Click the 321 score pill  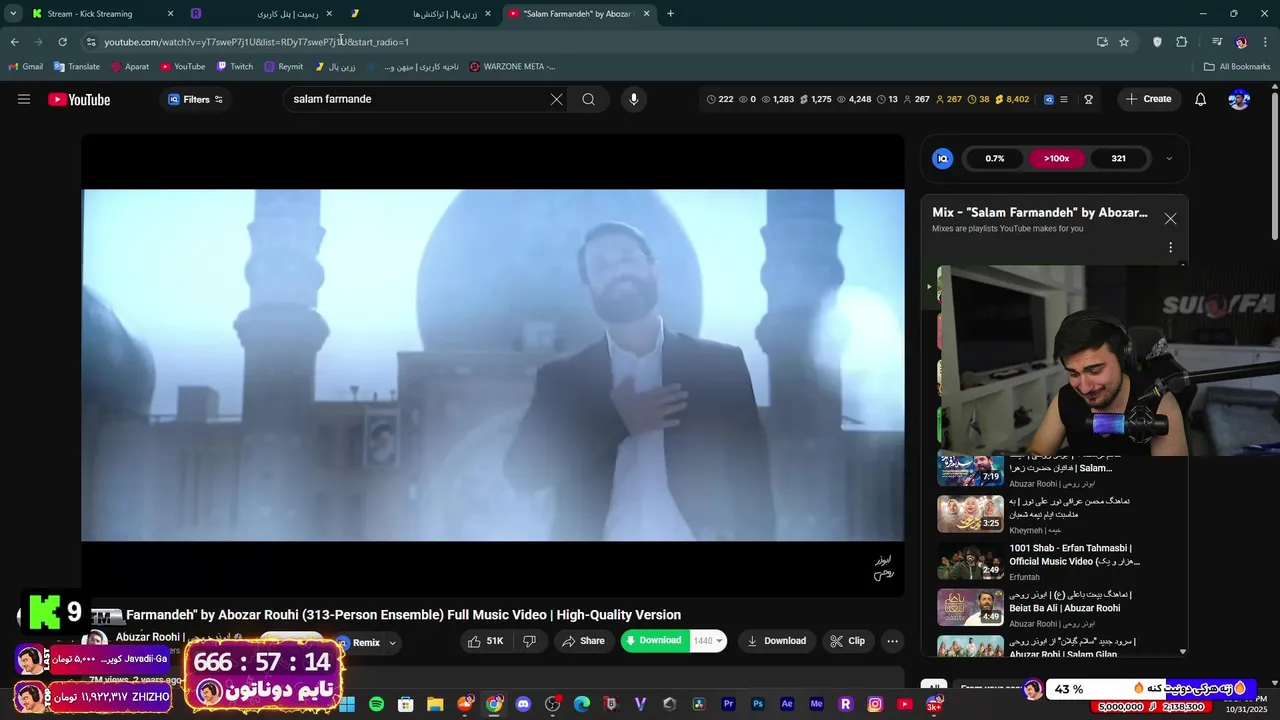(x=1118, y=158)
